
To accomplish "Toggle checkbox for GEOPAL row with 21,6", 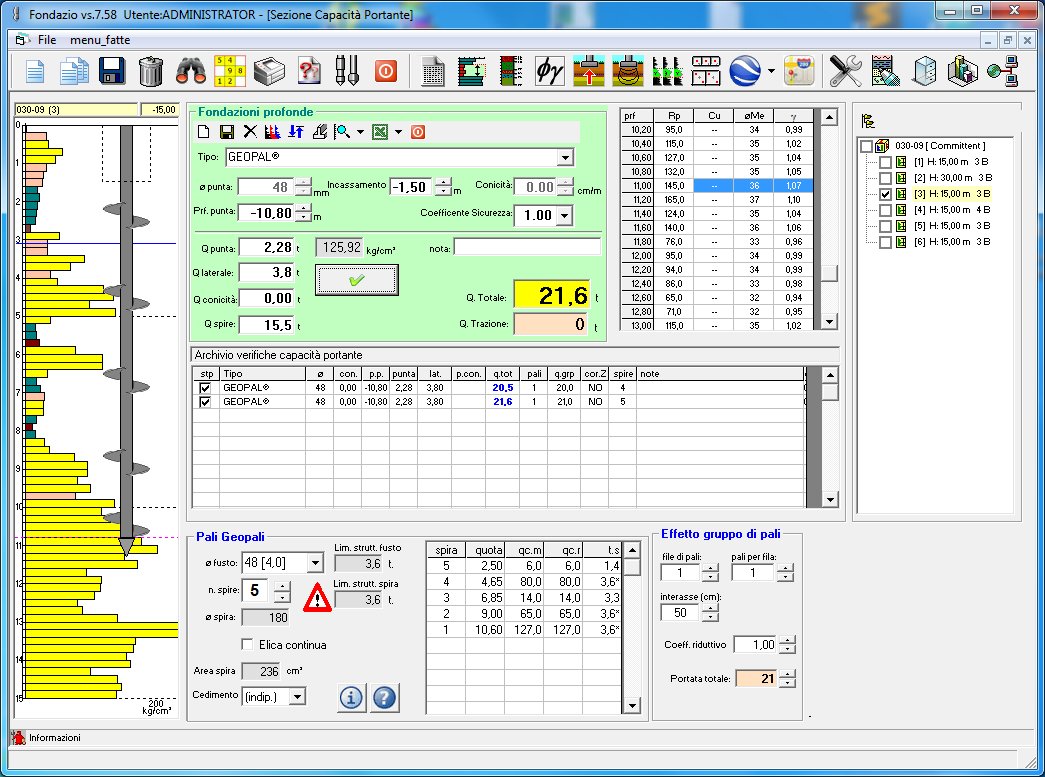I will 205,402.
